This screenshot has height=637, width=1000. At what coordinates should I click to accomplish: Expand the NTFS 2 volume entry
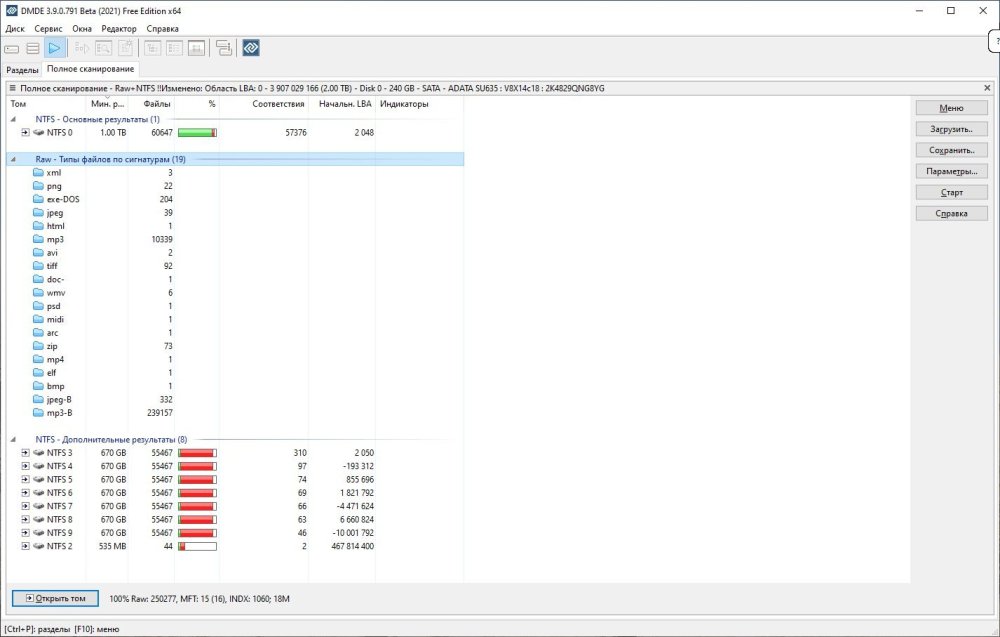(26, 546)
